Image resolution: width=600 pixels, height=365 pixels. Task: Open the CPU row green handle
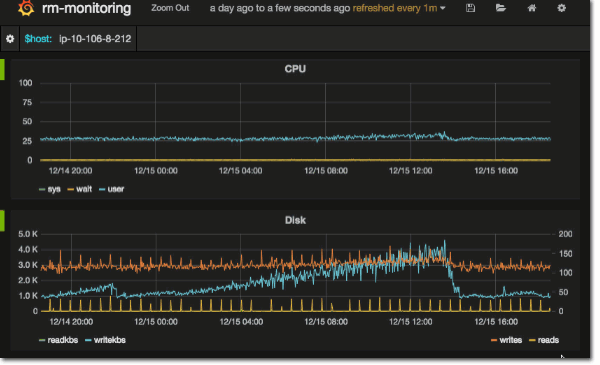coord(2,69)
